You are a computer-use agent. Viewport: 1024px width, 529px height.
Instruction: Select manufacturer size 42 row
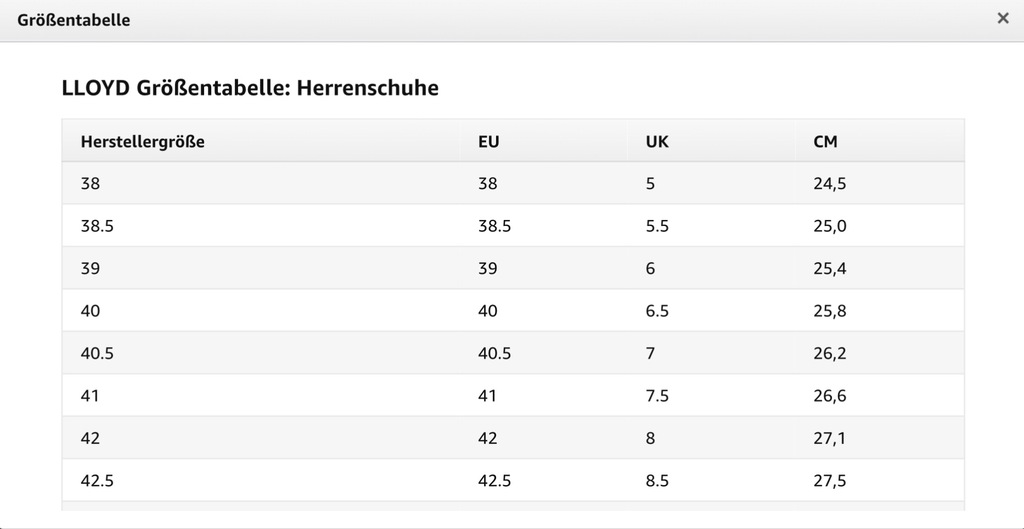(513, 438)
